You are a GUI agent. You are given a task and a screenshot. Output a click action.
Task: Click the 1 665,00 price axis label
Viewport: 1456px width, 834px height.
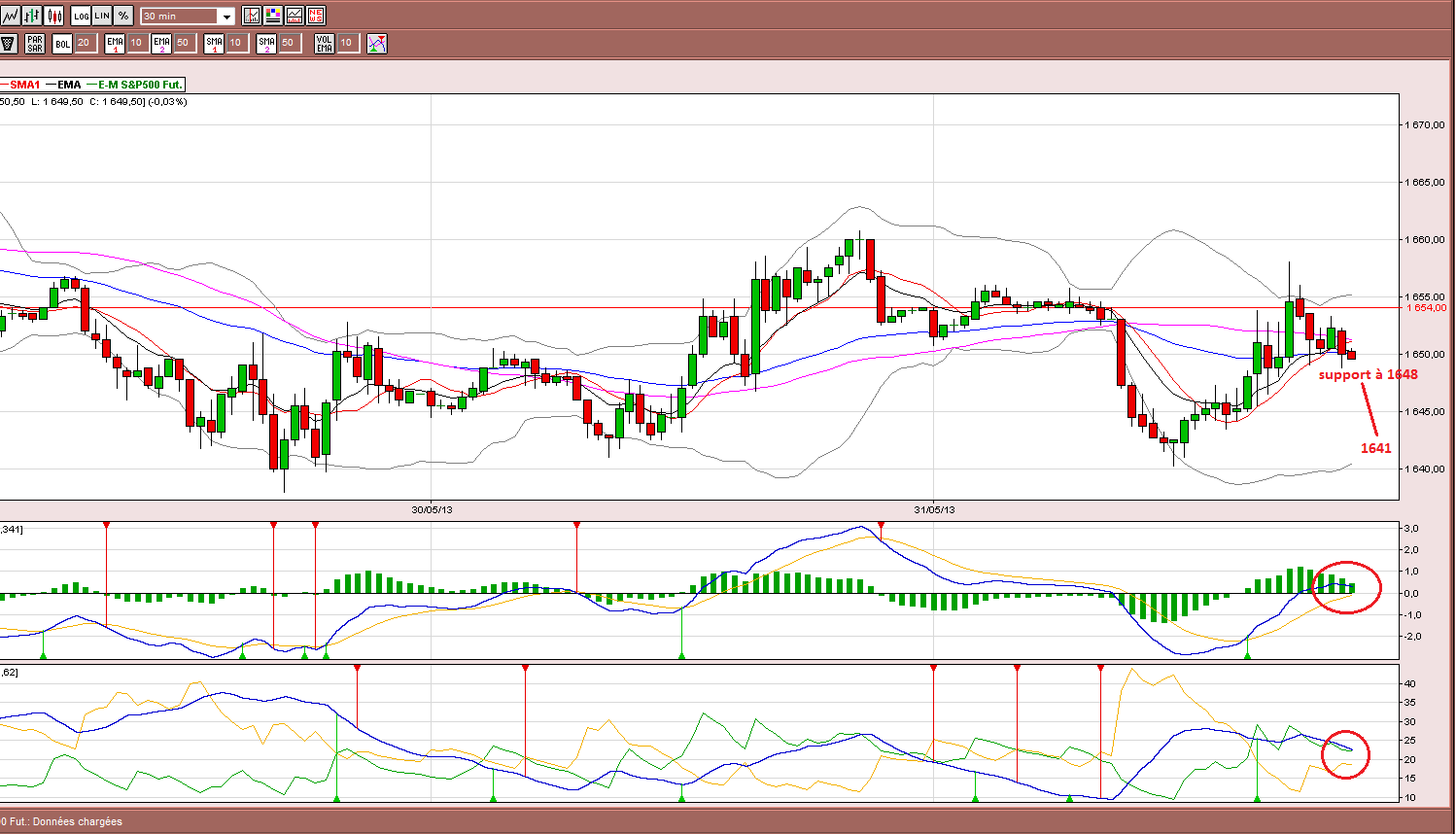(x=1426, y=183)
